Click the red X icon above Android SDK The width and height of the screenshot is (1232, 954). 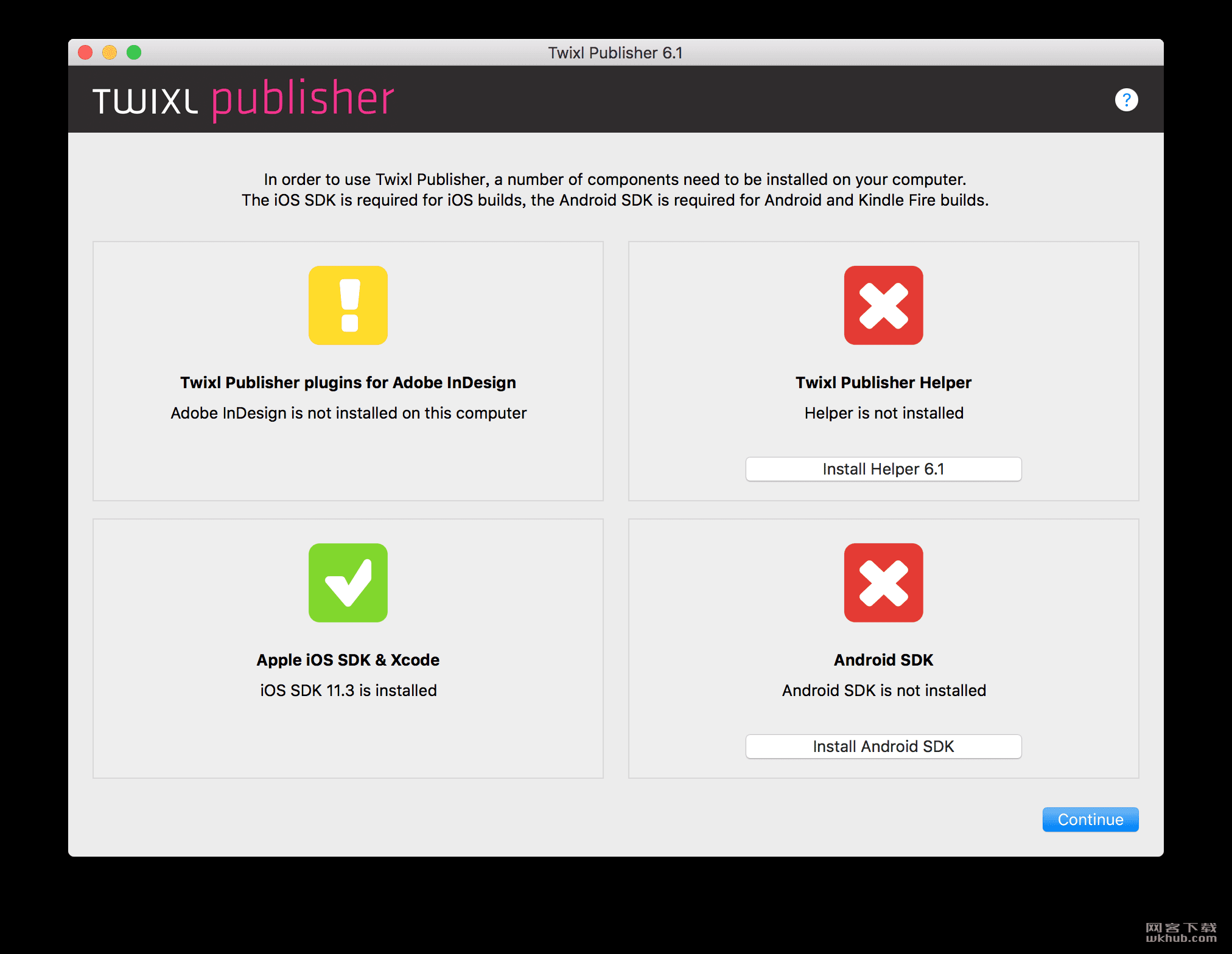coord(883,583)
